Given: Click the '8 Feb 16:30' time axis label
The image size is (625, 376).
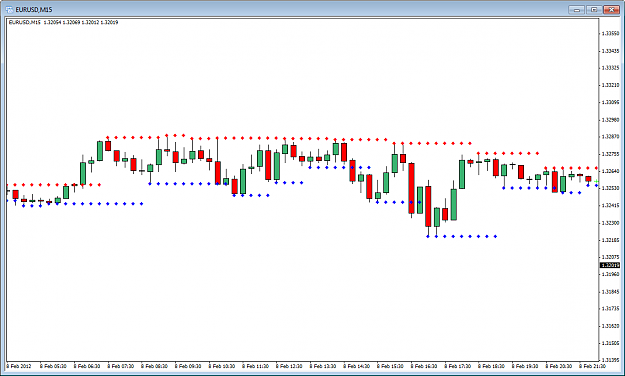Looking at the screenshot, I should tap(424, 366).
